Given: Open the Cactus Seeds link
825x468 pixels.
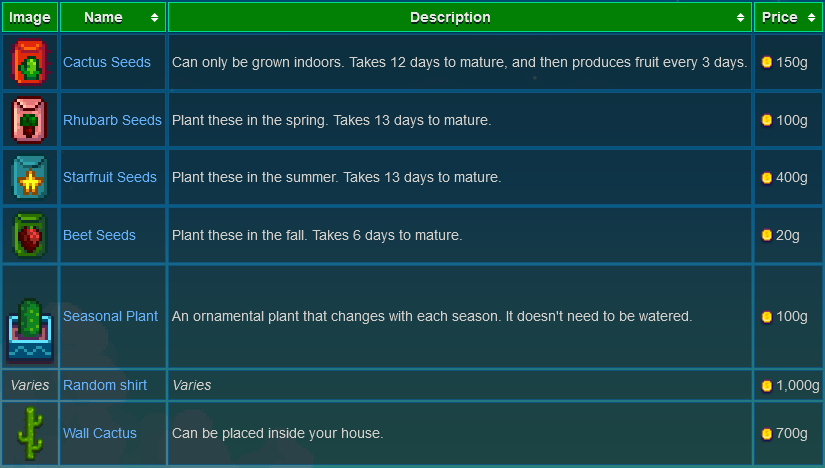Looking at the screenshot, I should tap(107, 62).
